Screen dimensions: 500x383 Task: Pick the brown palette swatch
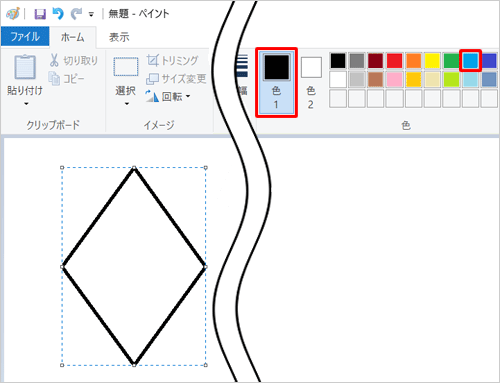pos(376,79)
